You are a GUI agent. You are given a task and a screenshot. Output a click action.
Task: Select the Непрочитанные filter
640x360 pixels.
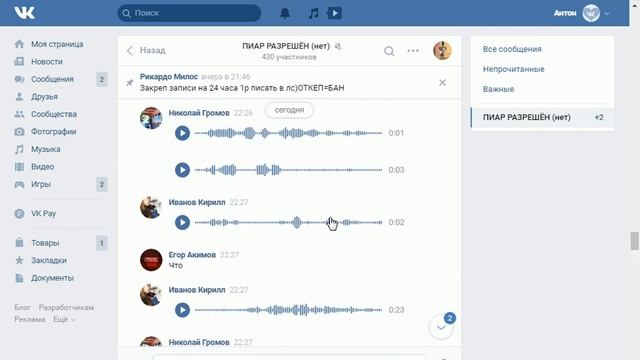click(513, 69)
